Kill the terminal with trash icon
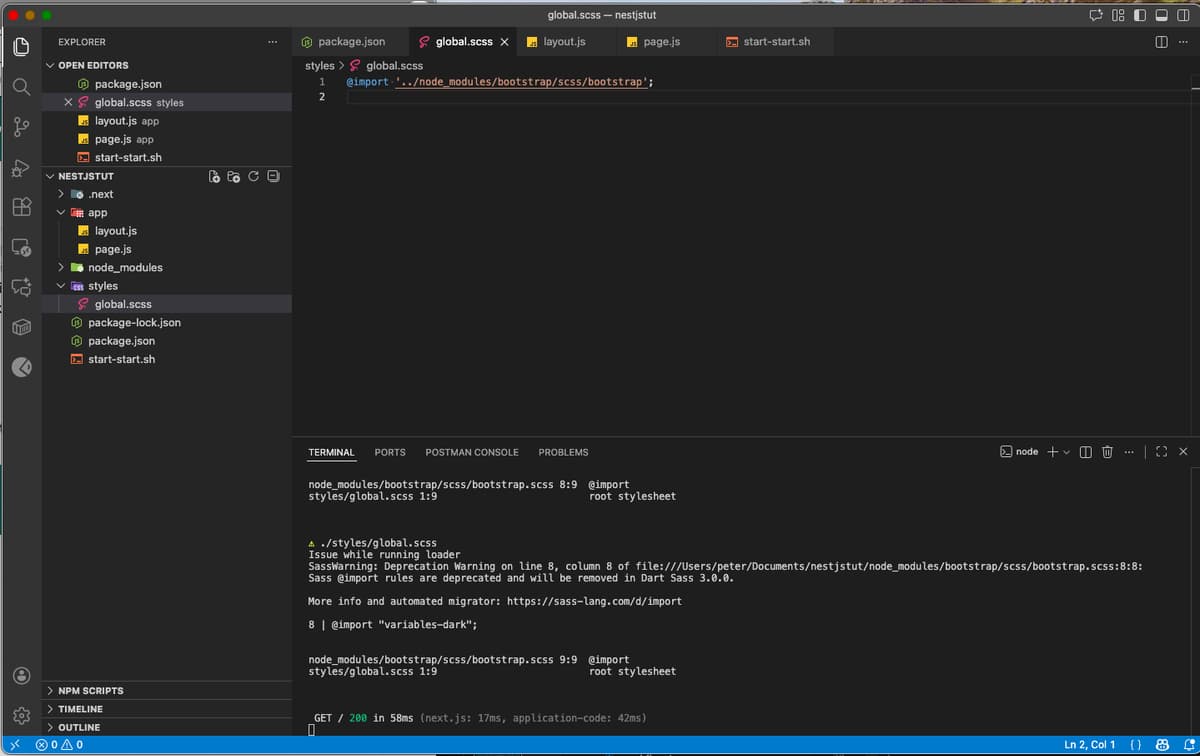The width and height of the screenshot is (1200, 756). pyautogui.click(x=1107, y=452)
